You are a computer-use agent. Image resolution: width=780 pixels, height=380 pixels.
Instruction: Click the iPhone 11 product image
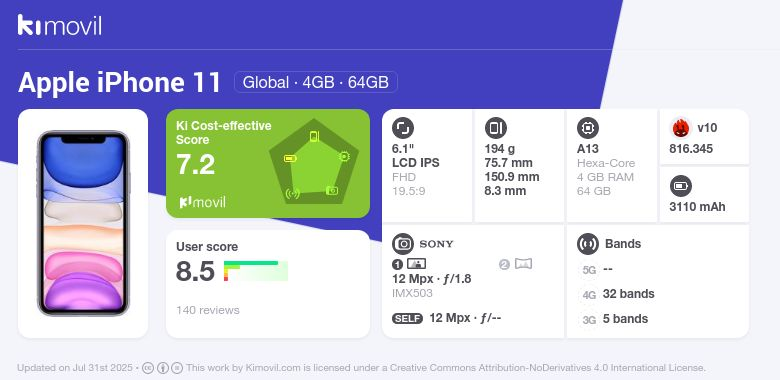[x=83, y=223]
